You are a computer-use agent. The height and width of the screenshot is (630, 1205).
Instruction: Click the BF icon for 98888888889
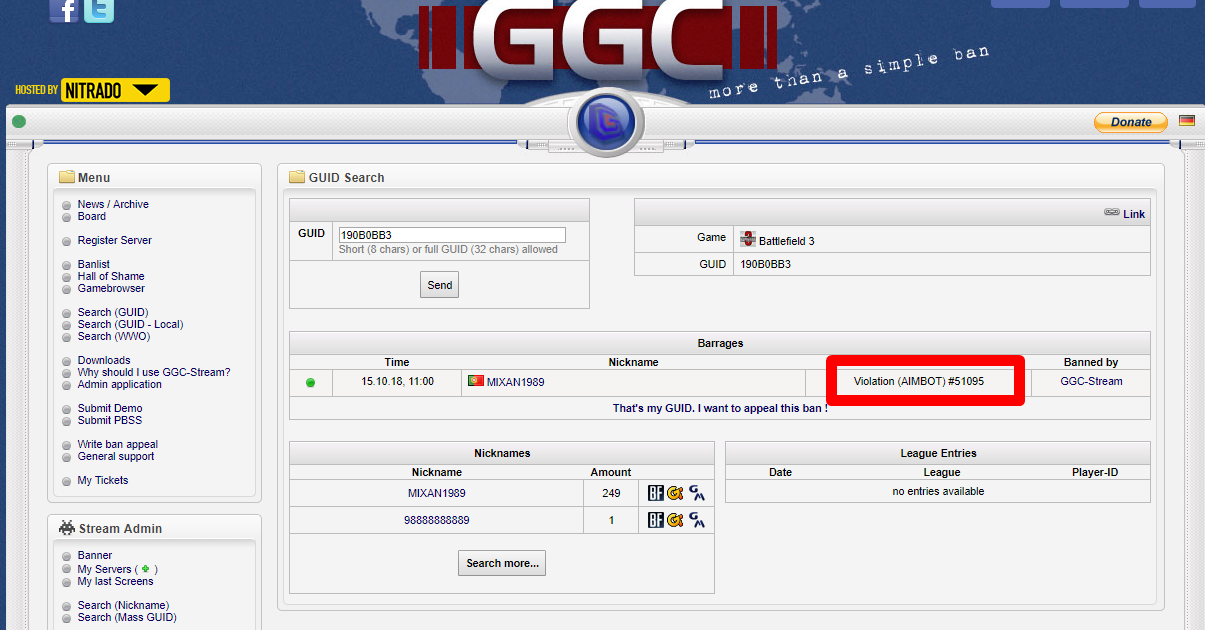(x=656, y=520)
